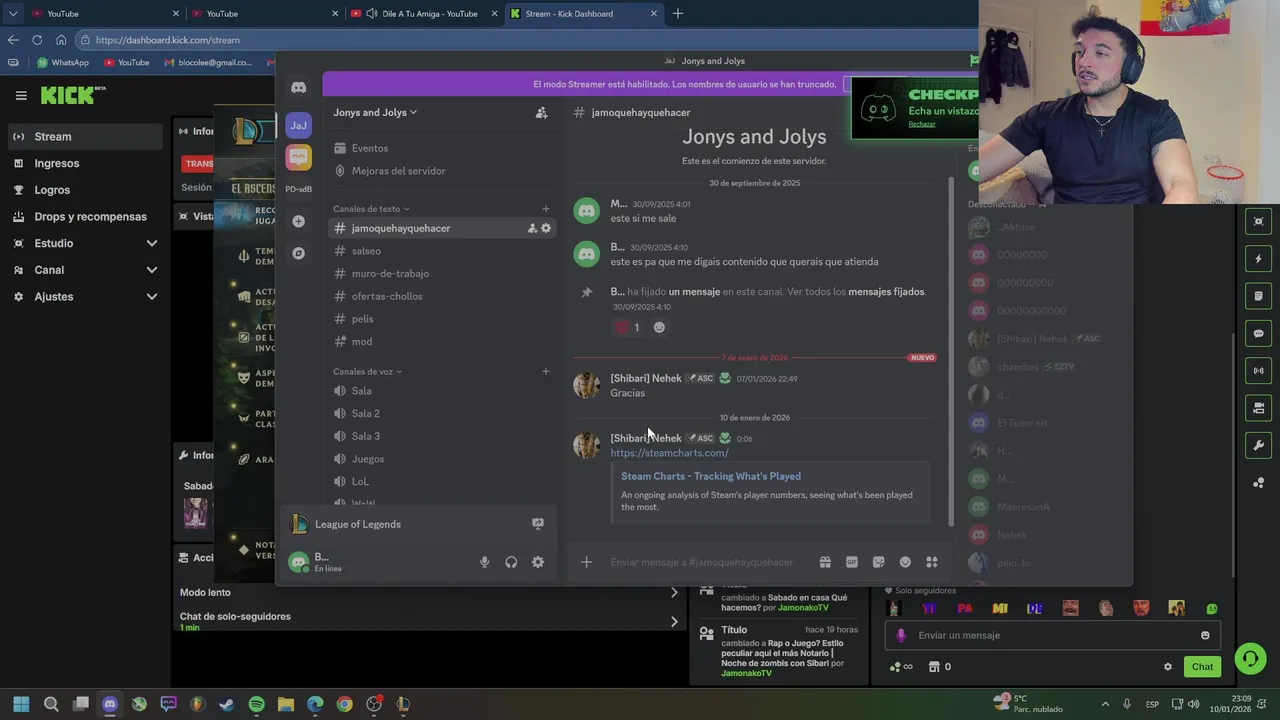Viewport: 1280px width, 720px height.
Task: Open the GIF picker in Discord
Action: 852,562
